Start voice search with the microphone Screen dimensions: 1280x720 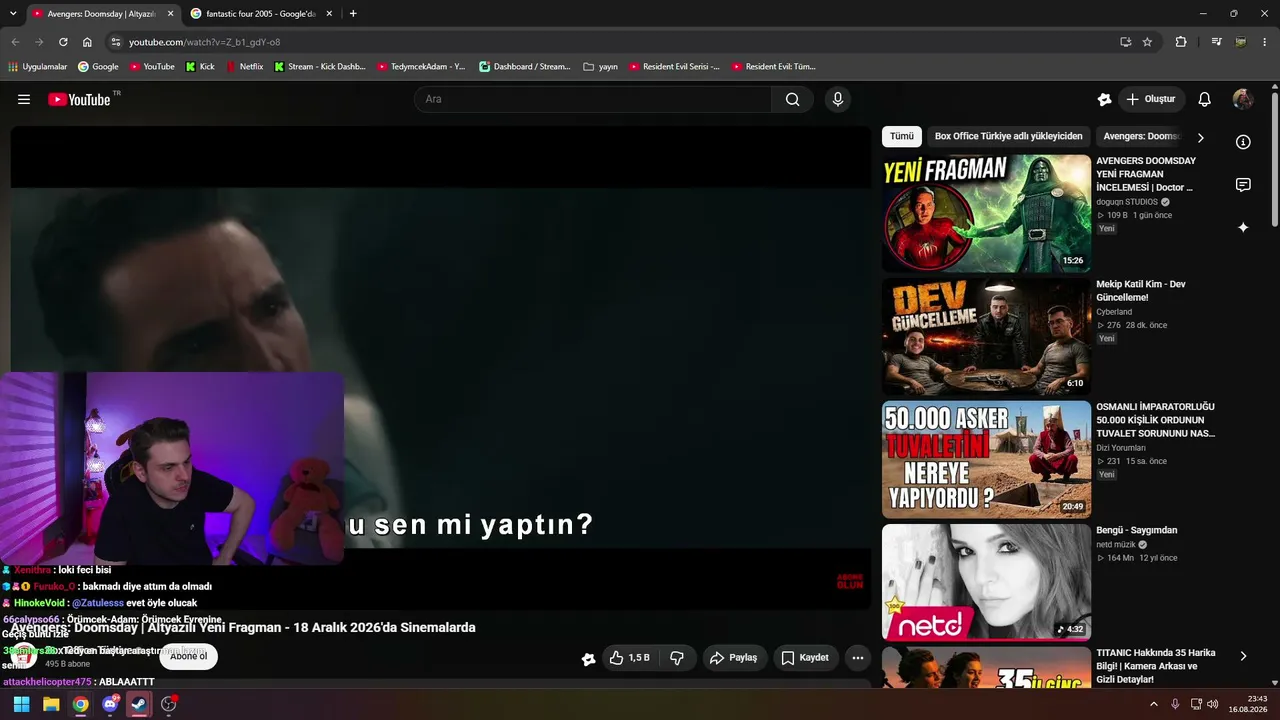pos(838,99)
